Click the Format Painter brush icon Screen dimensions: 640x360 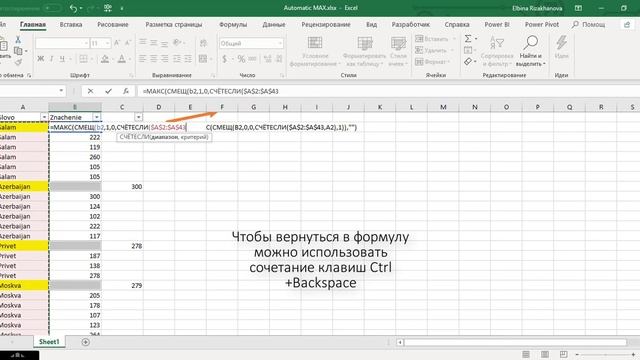(18, 62)
